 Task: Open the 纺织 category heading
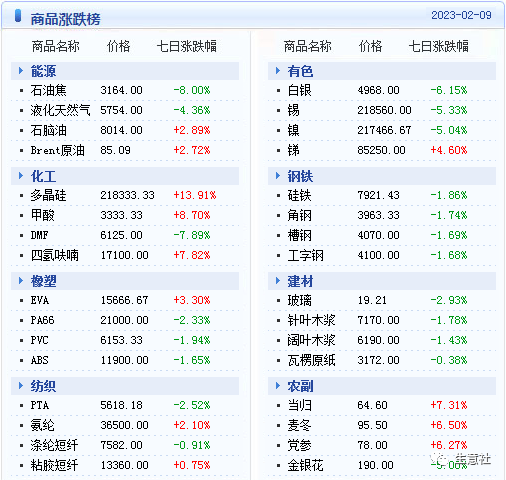(44, 386)
